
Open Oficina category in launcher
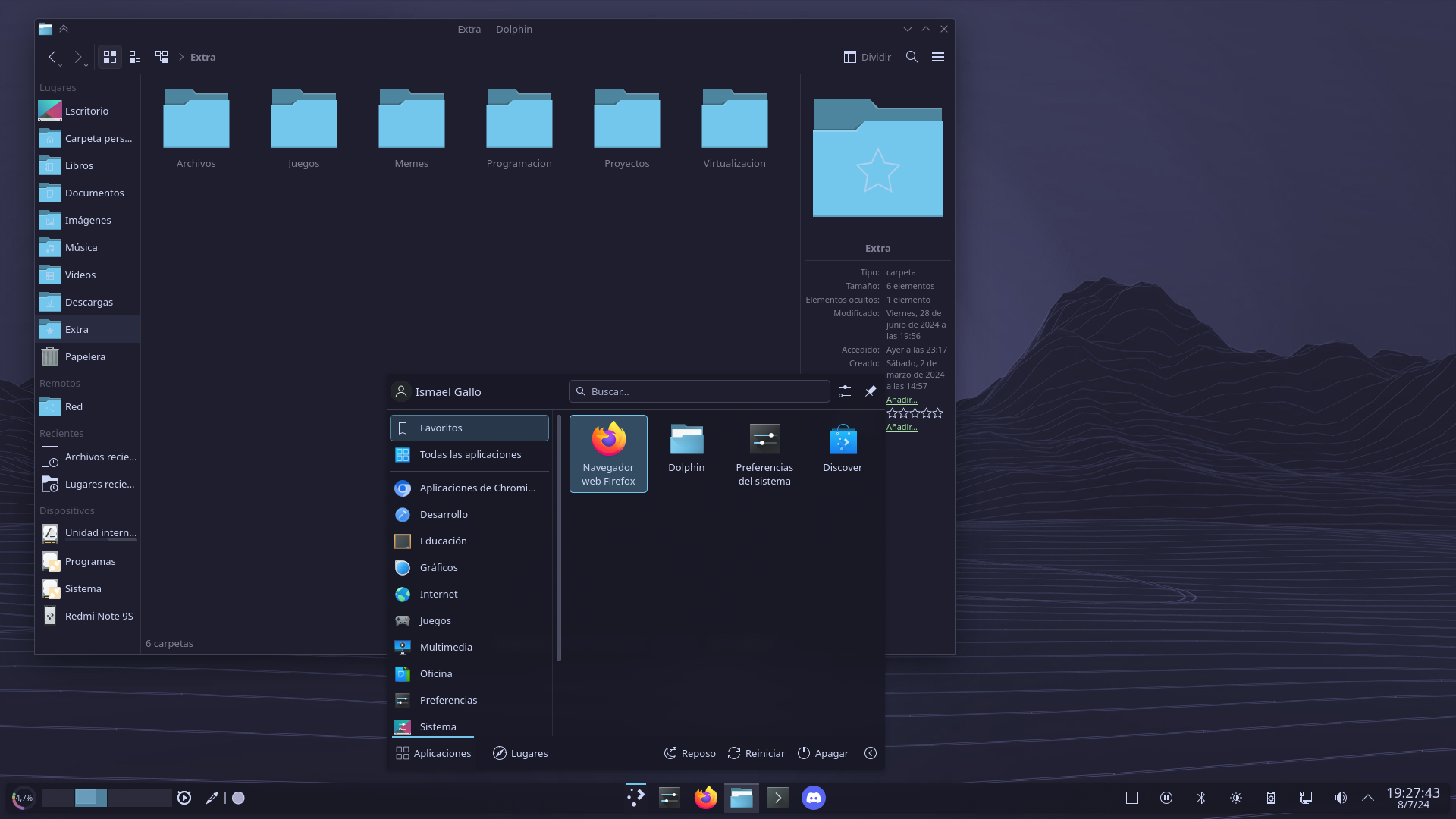[x=469, y=673]
